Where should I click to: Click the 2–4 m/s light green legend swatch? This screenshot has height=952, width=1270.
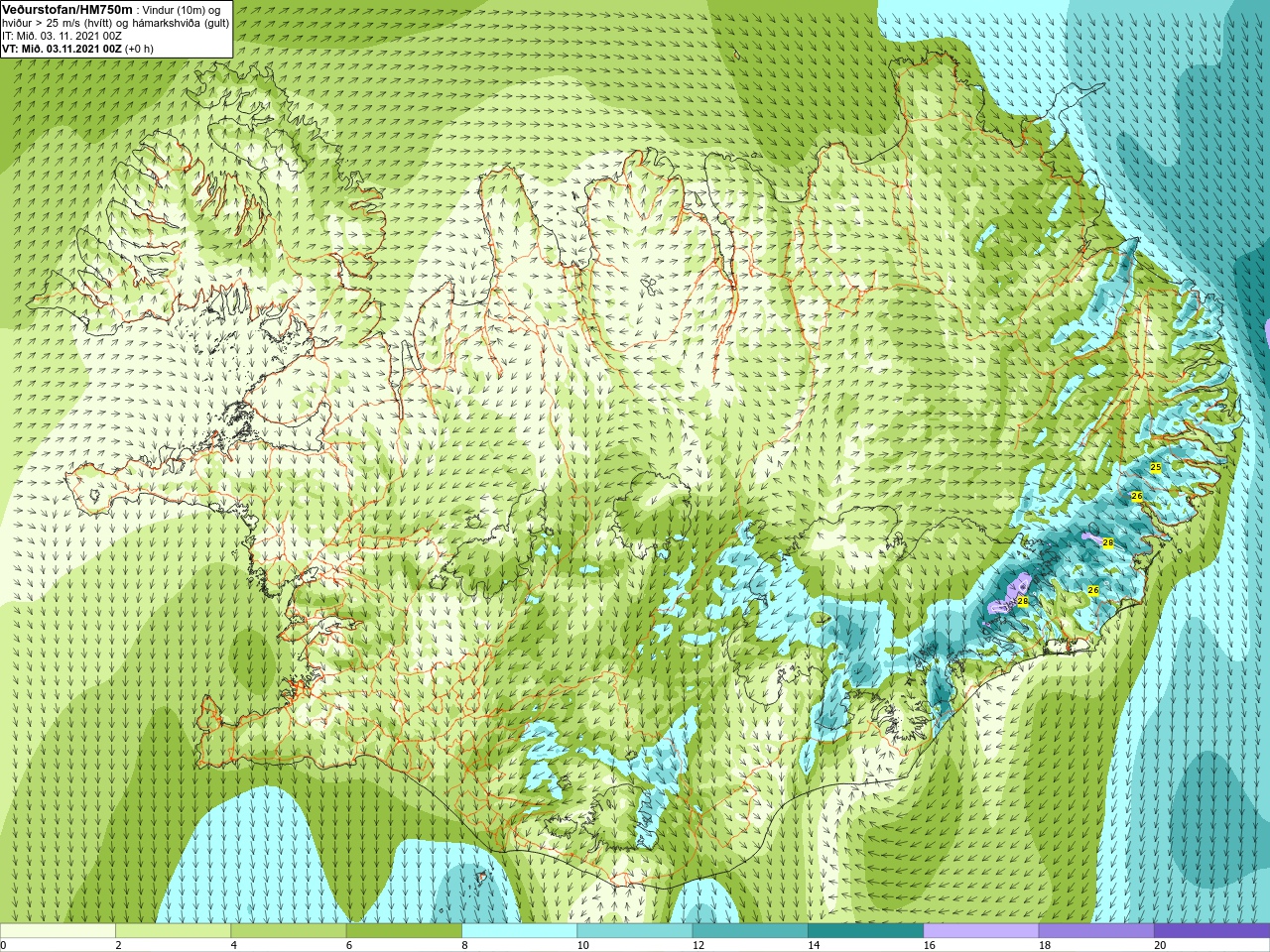click(x=173, y=931)
